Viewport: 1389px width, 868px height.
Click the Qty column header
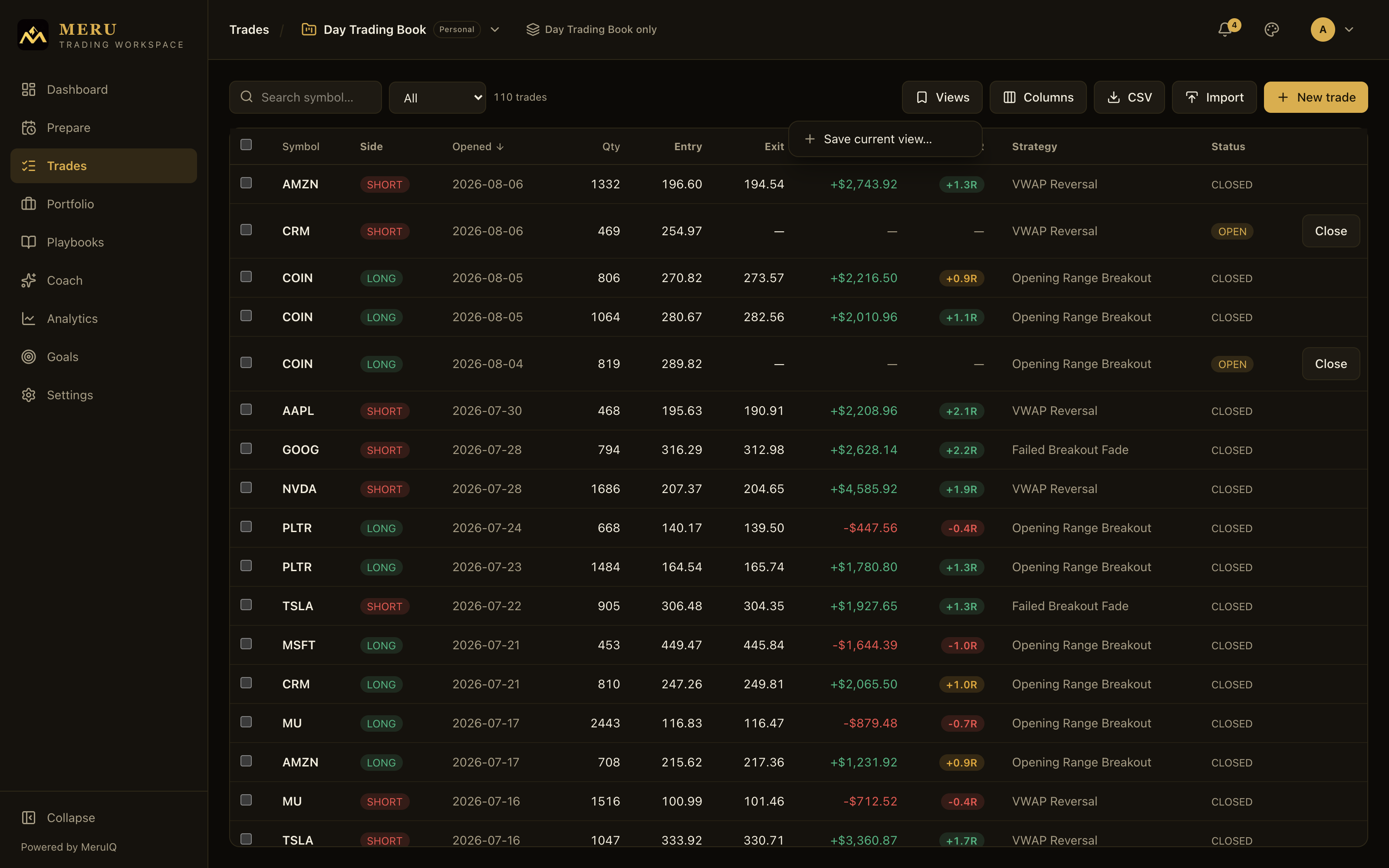[x=611, y=146]
